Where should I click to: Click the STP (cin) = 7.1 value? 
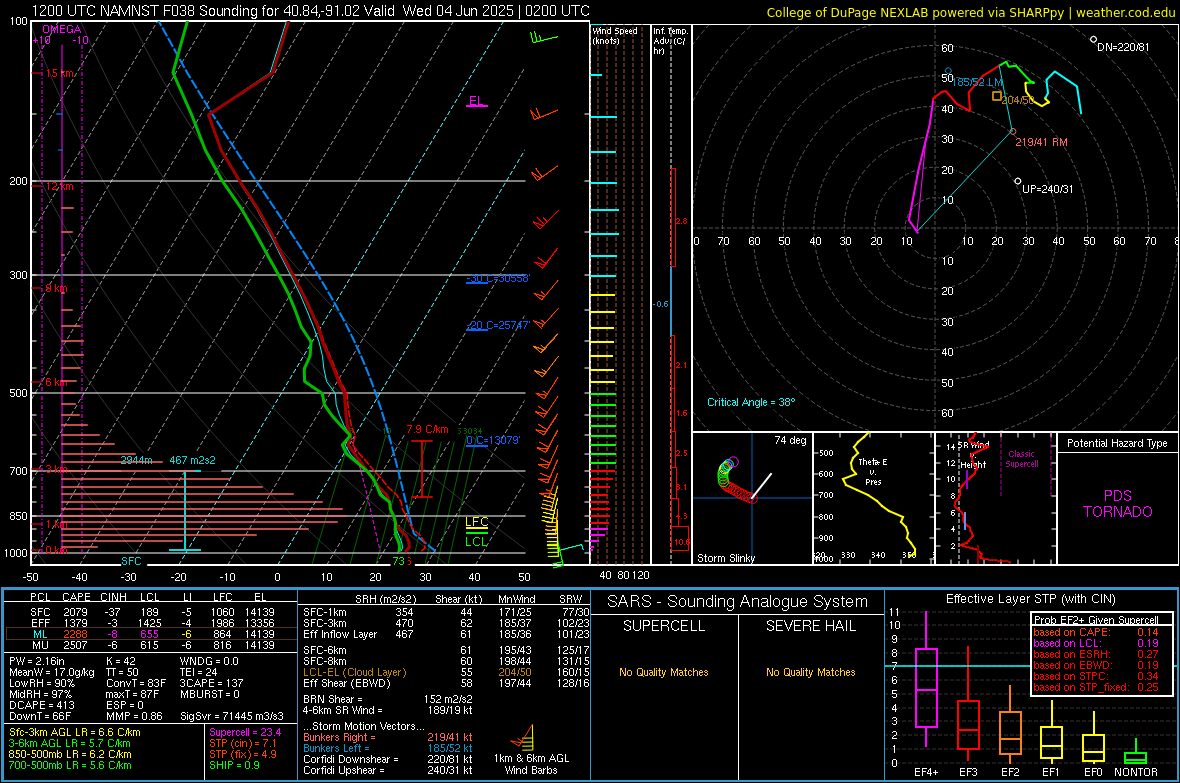(243, 743)
